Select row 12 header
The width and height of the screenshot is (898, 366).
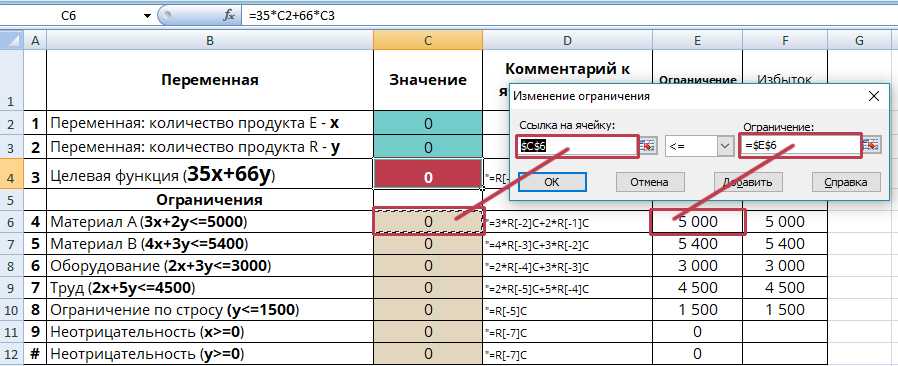[11, 353]
